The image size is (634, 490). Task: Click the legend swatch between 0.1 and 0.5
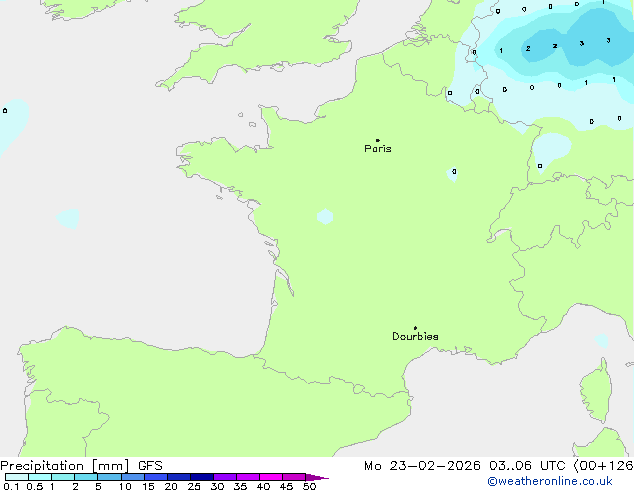point(17,477)
